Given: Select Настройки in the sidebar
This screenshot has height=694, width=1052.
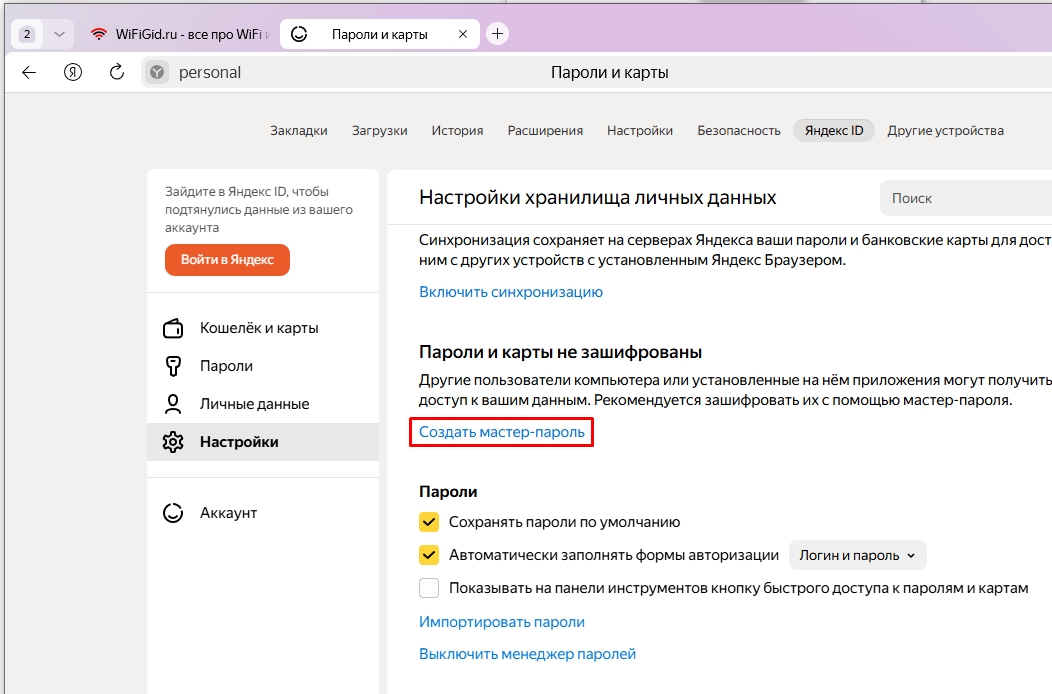Looking at the screenshot, I should pyautogui.click(x=263, y=442).
